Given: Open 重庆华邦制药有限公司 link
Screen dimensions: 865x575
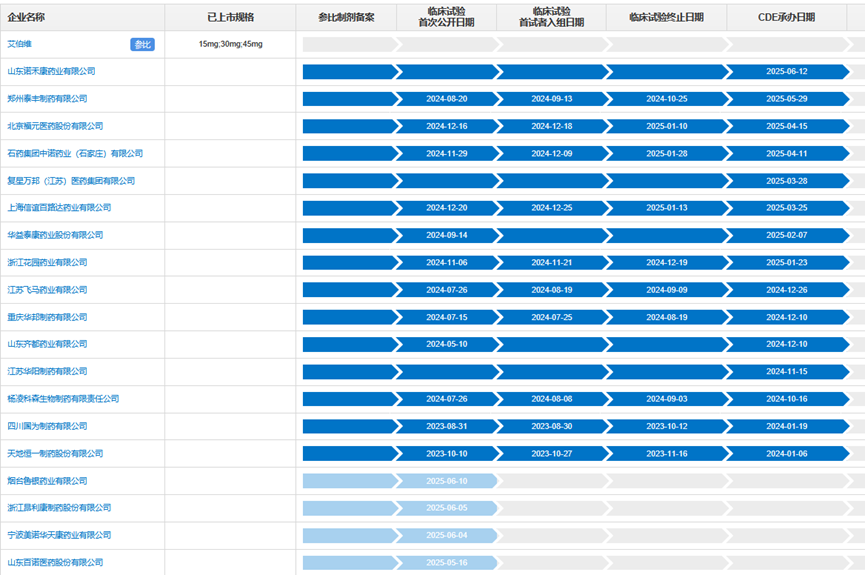Looking at the screenshot, I should pos(47,317).
